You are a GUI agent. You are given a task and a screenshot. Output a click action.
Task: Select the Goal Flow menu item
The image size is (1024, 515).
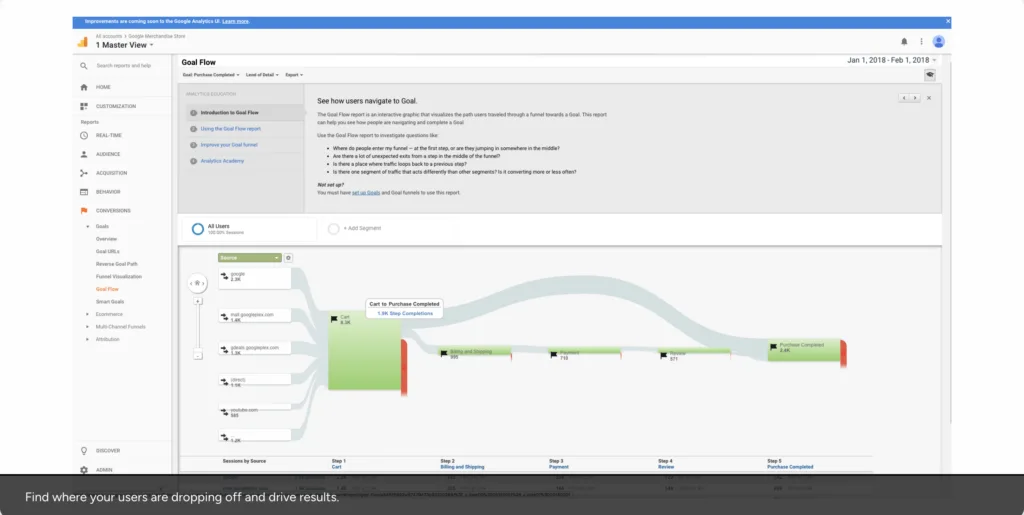pos(107,289)
